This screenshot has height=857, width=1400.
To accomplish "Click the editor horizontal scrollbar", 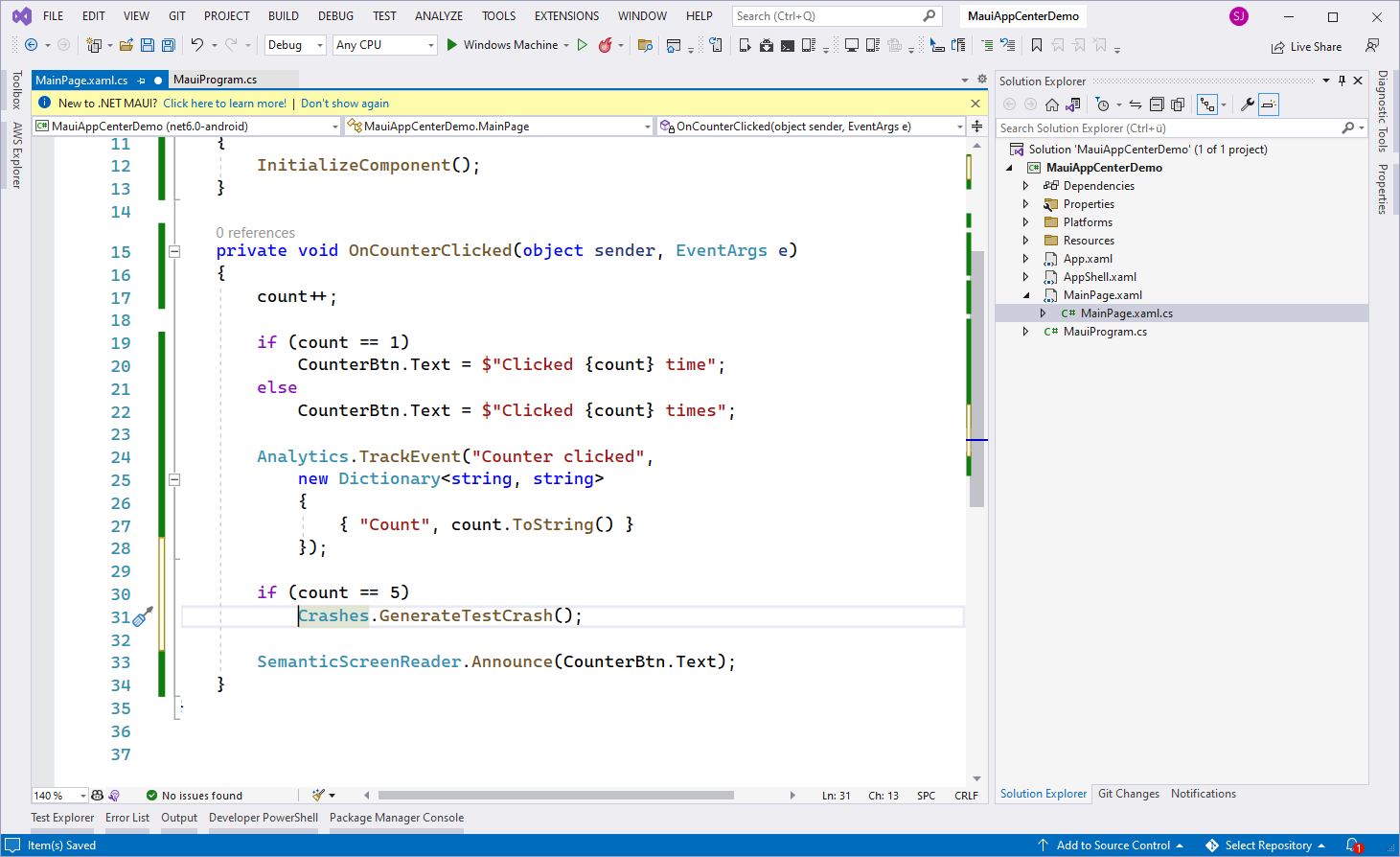I will click(556, 795).
